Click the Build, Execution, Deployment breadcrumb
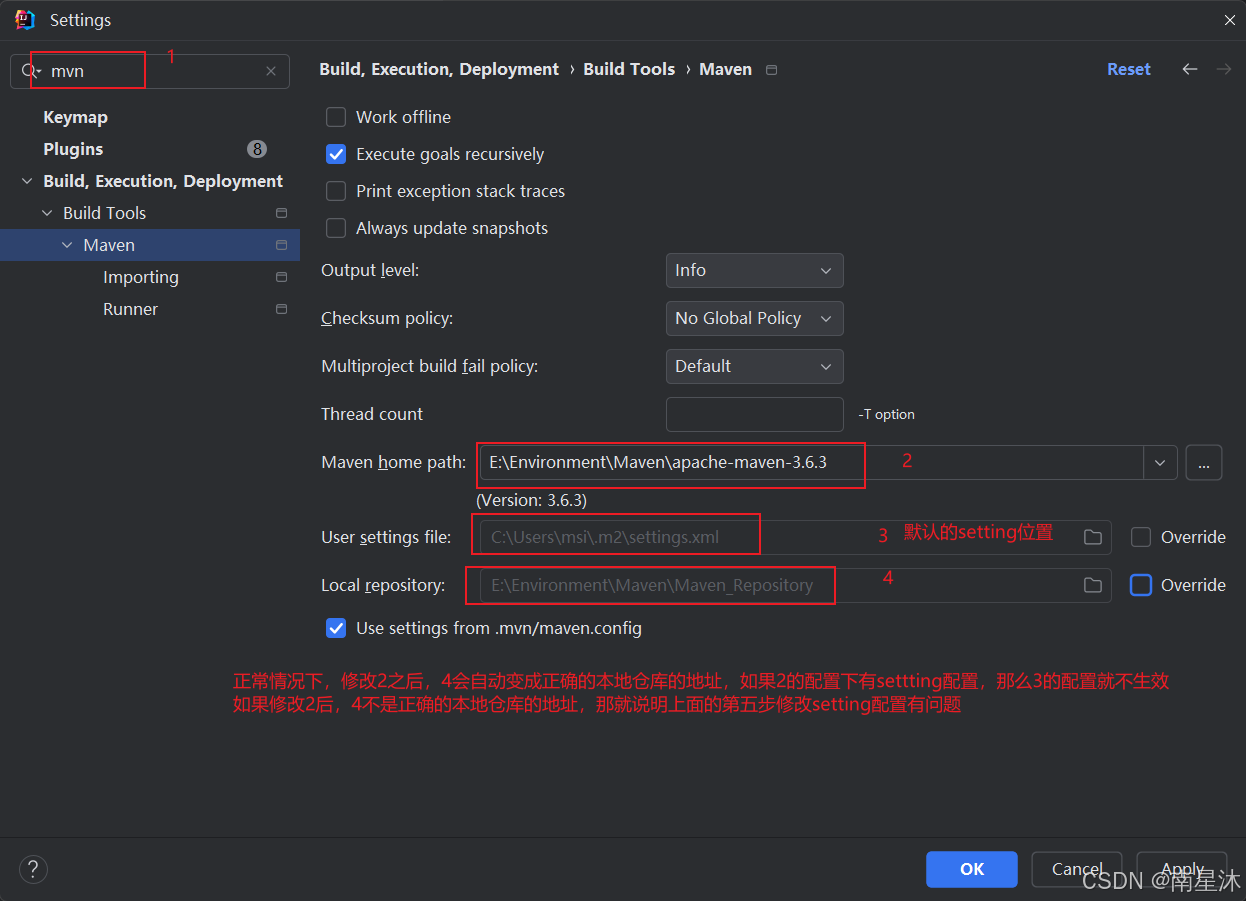The image size is (1246, 901). coord(439,69)
